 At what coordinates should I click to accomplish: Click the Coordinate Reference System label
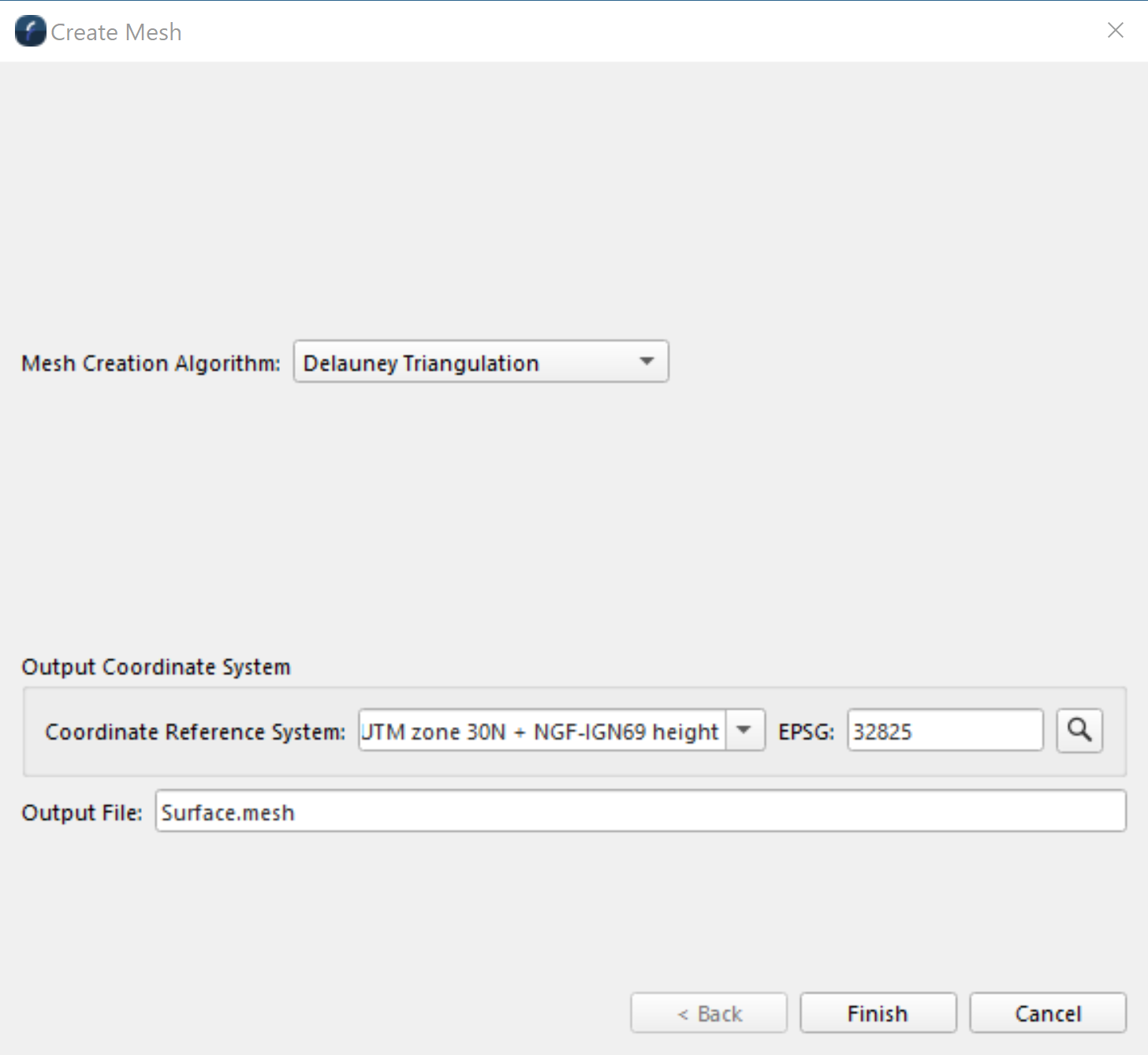click(x=195, y=732)
